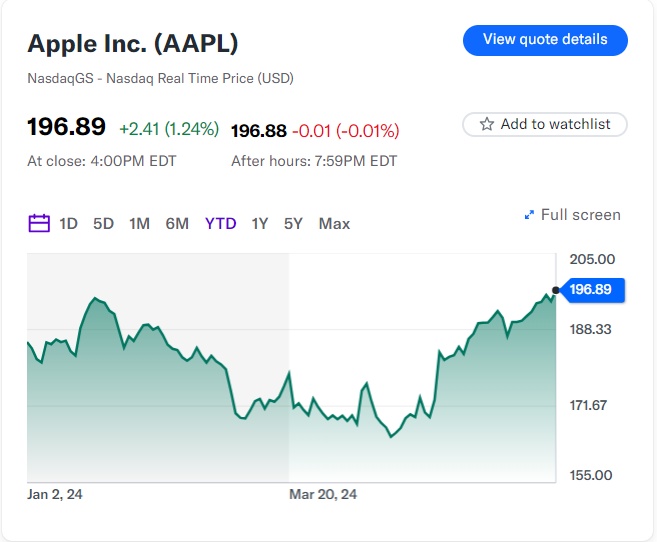
Task: Click the black dot at chart's latest price
Action: click(x=556, y=290)
